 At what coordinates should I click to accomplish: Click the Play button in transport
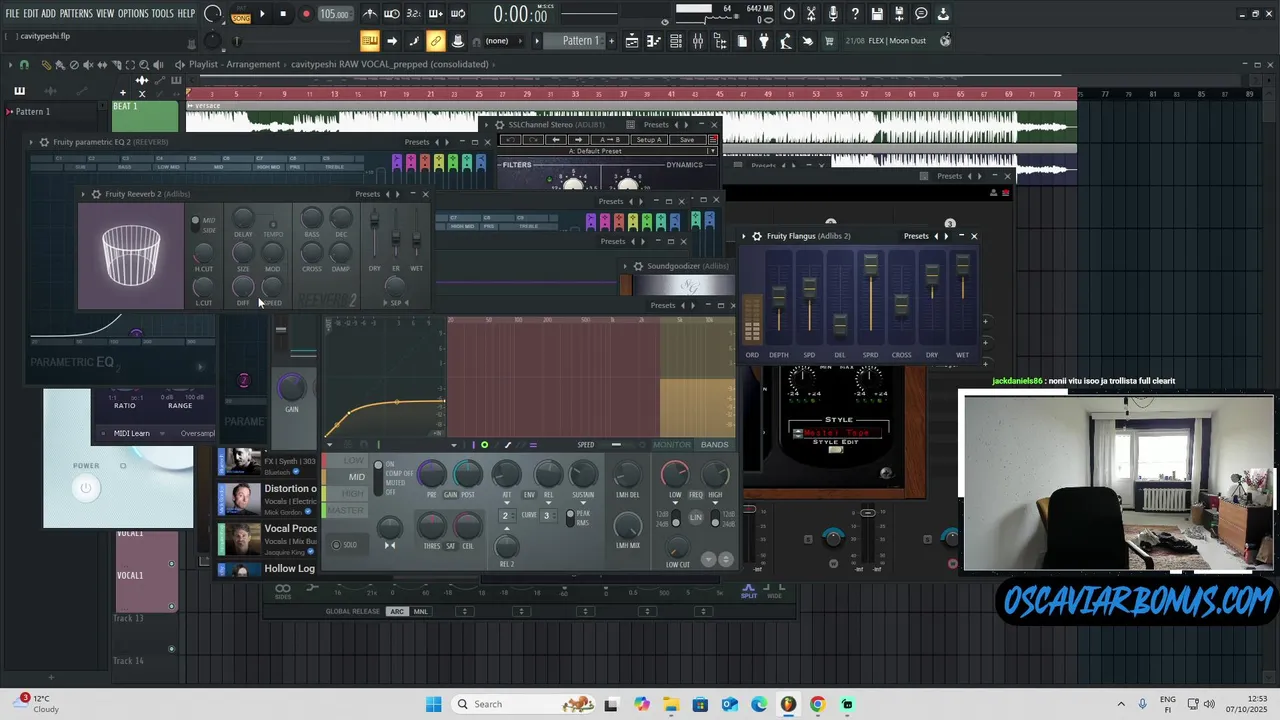(x=262, y=14)
